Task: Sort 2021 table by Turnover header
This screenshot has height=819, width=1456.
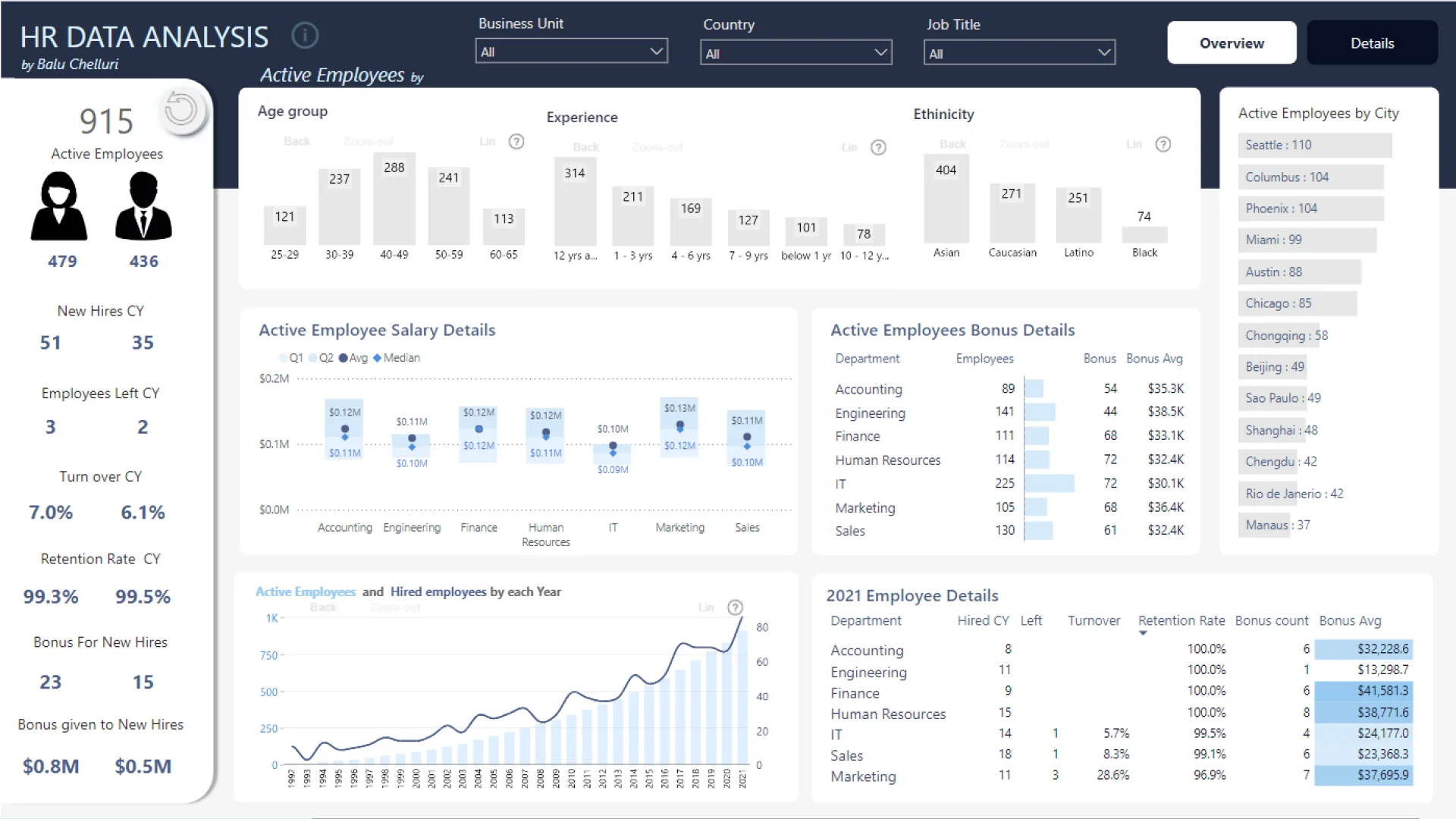Action: click(x=1094, y=620)
